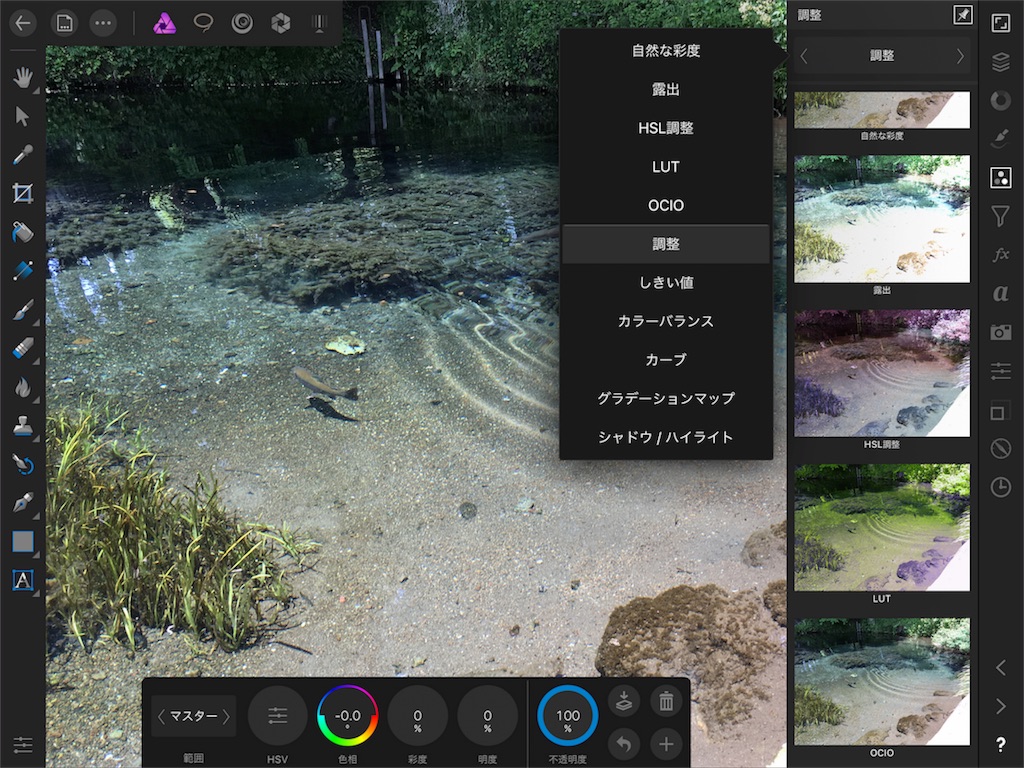Choose カラーバランス from the list
The width and height of the screenshot is (1024, 768).
[x=666, y=321]
